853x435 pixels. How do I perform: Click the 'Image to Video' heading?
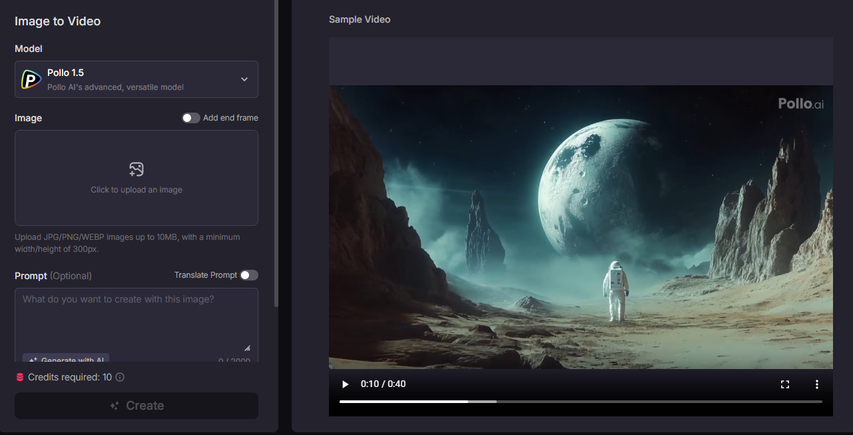tap(58, 21)
